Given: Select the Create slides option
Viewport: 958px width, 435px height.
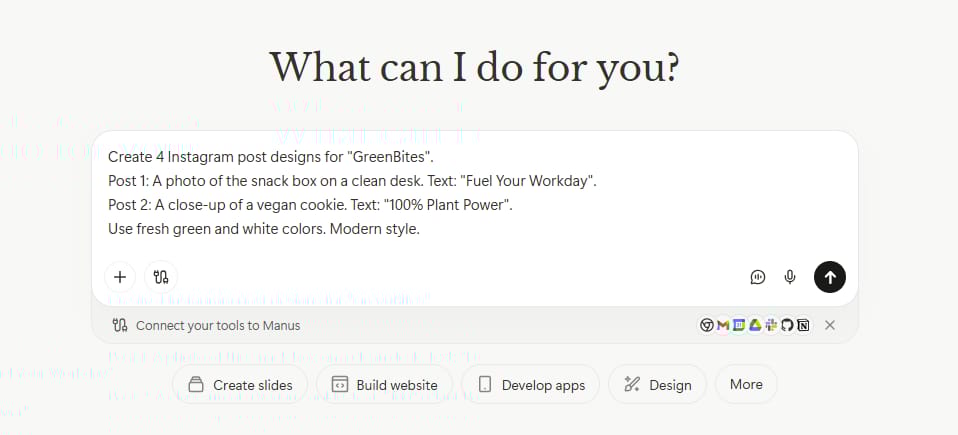Looking at the screenshot, I should pyautogui.click(x=240, y=385).
